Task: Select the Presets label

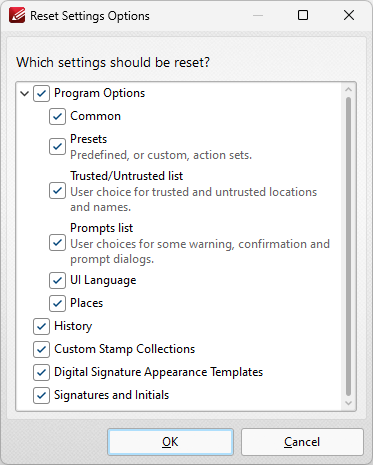Action: tap(89, 139)
